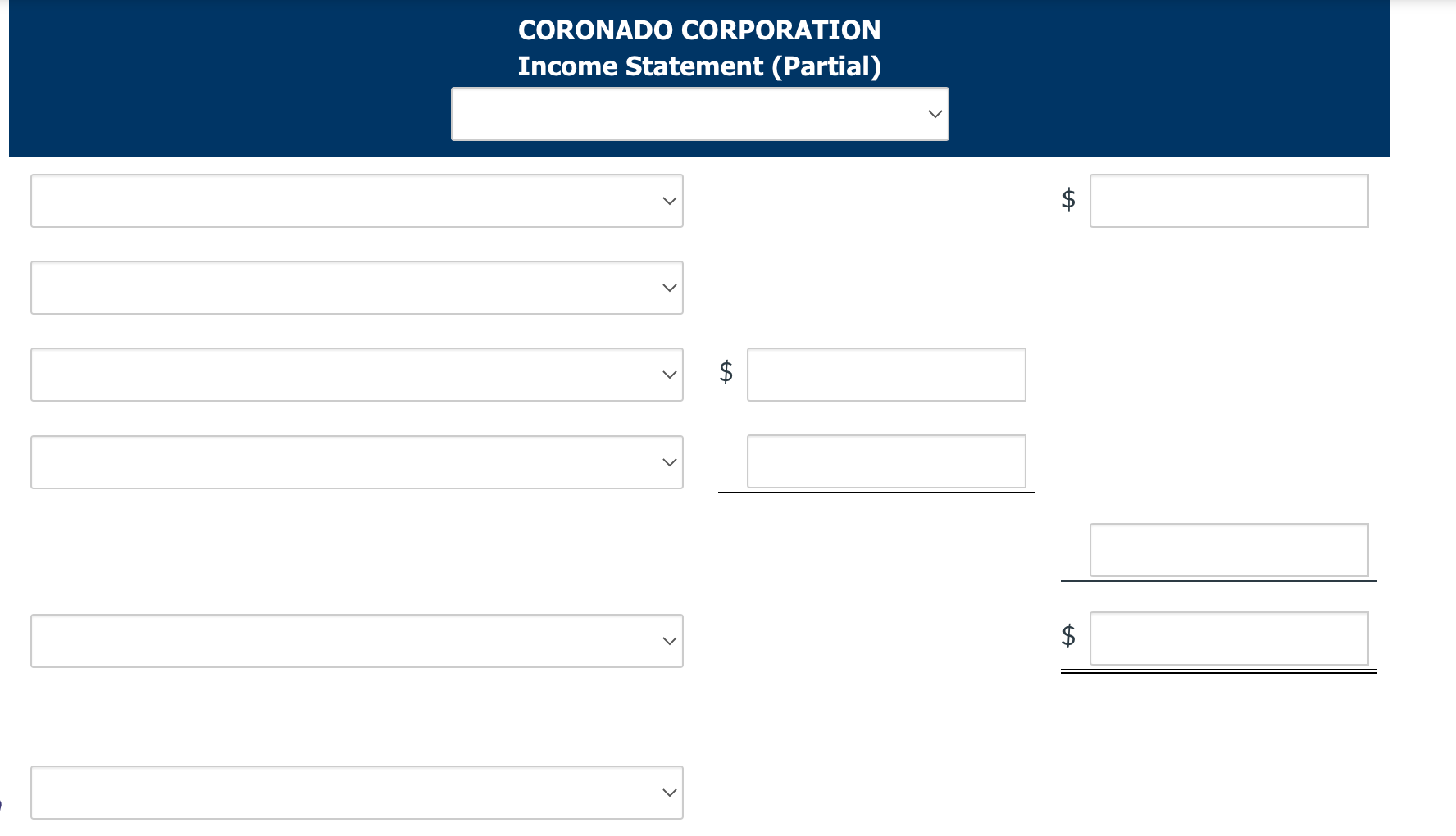Click the top-right dollar amount input field

click(1228, 201)
